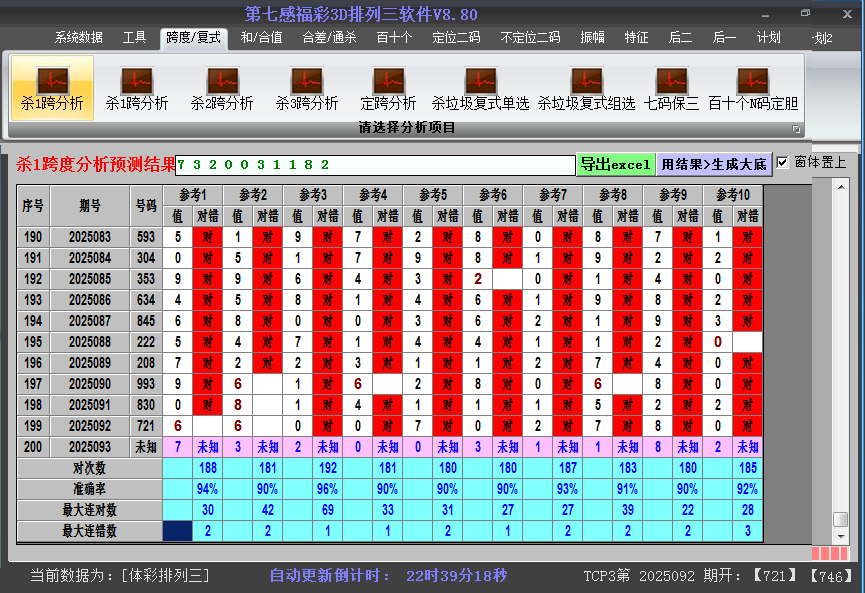The height and width of the screenshot is (593, 865).
Task: Click 用结果>生成大底 button
Action: point(714,164)
